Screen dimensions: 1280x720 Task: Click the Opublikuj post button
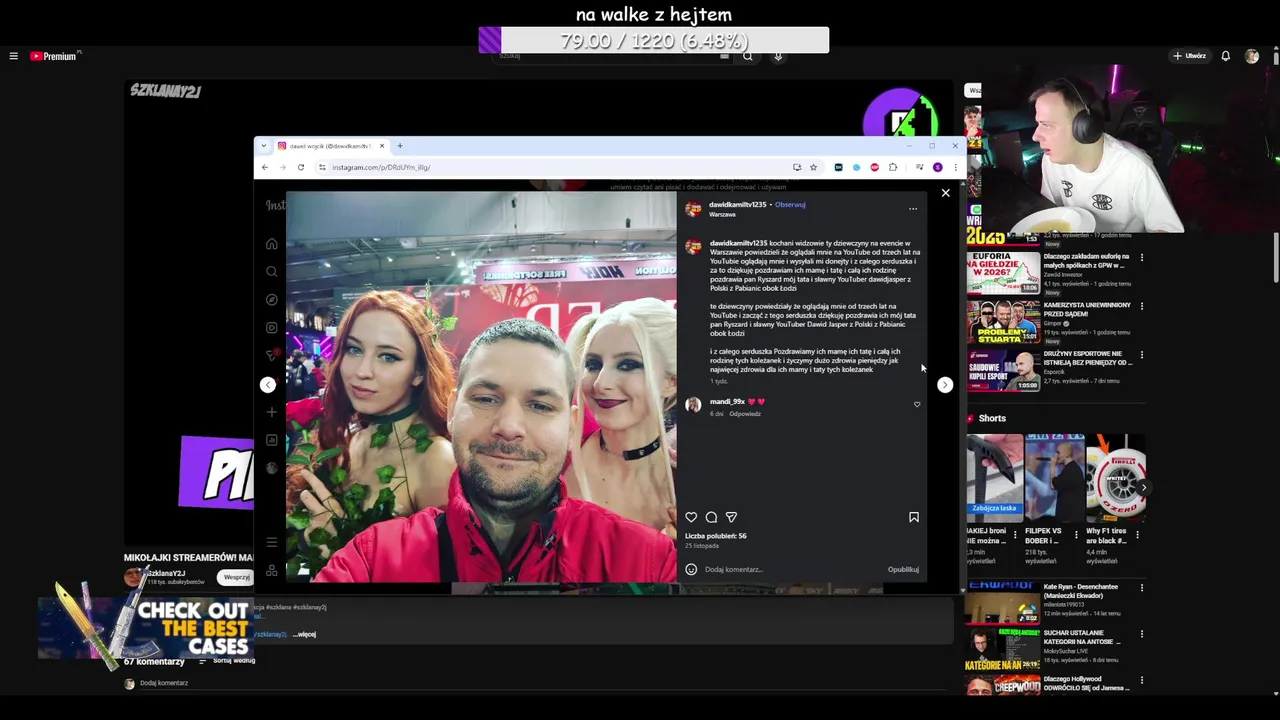point(903,569)
